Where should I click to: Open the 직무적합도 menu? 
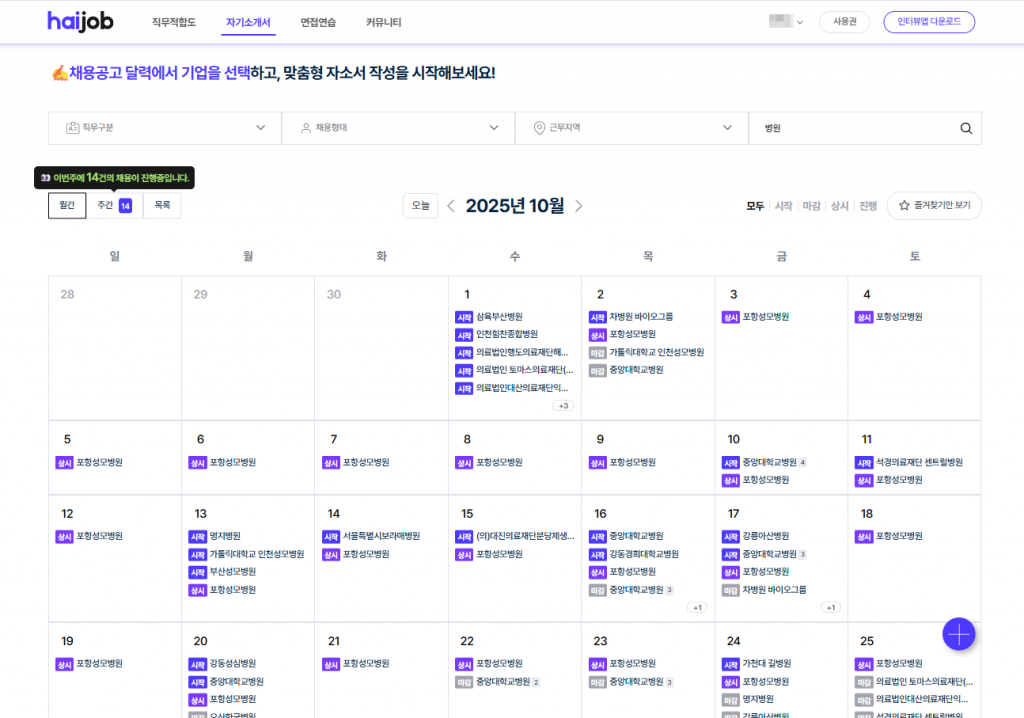tap(174, 22)
